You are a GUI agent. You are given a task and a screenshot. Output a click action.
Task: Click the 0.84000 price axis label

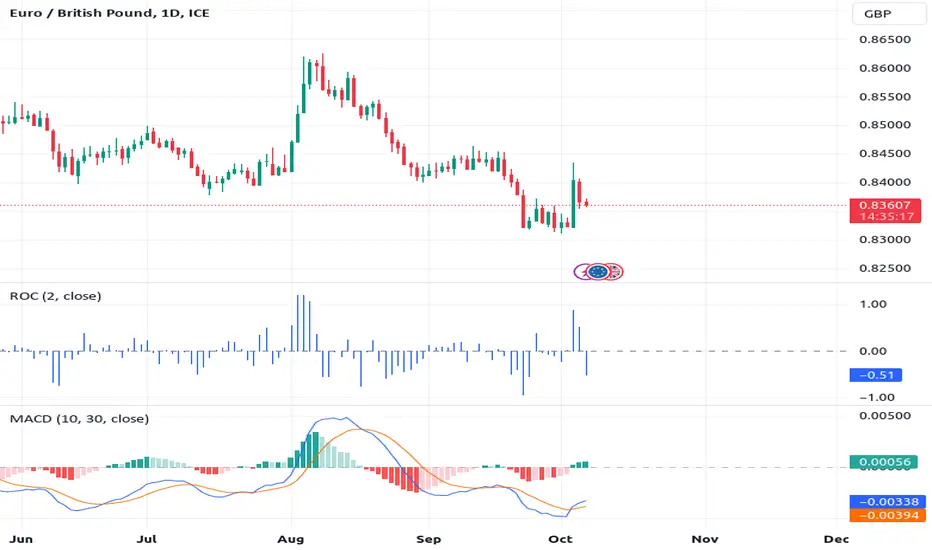(884, 182)
